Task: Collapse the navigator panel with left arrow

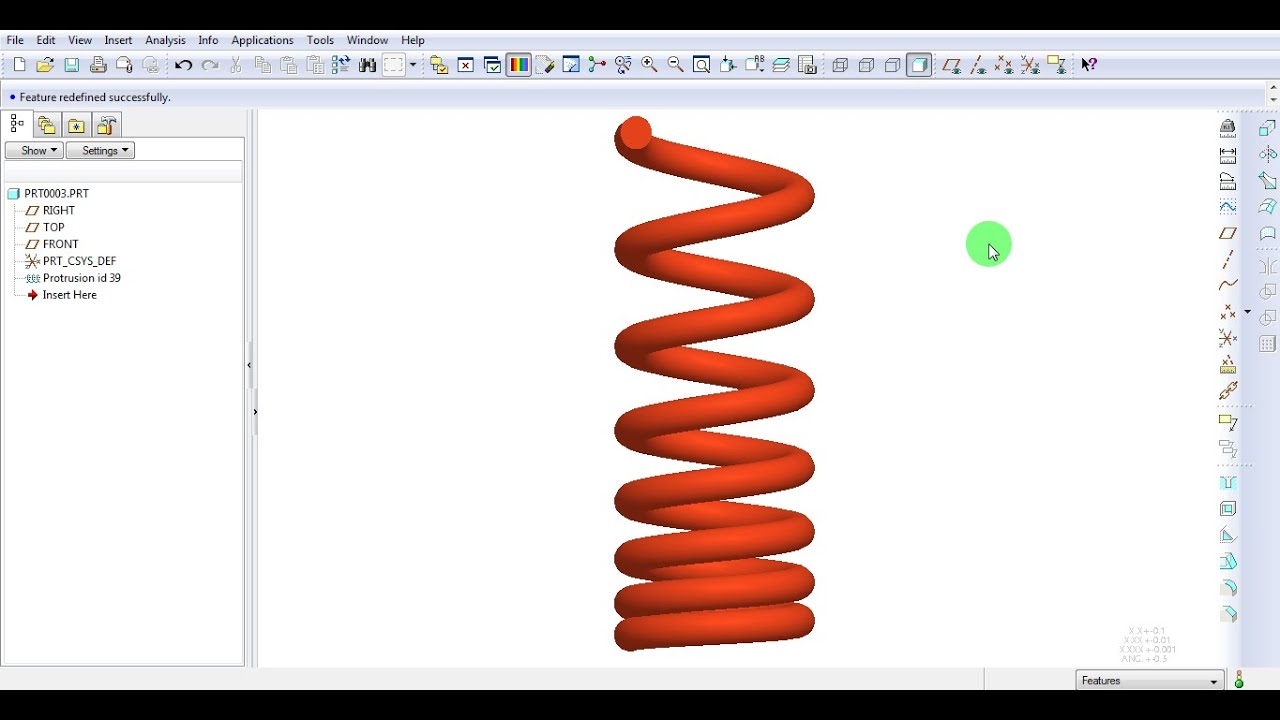Action: pos(249,366)
